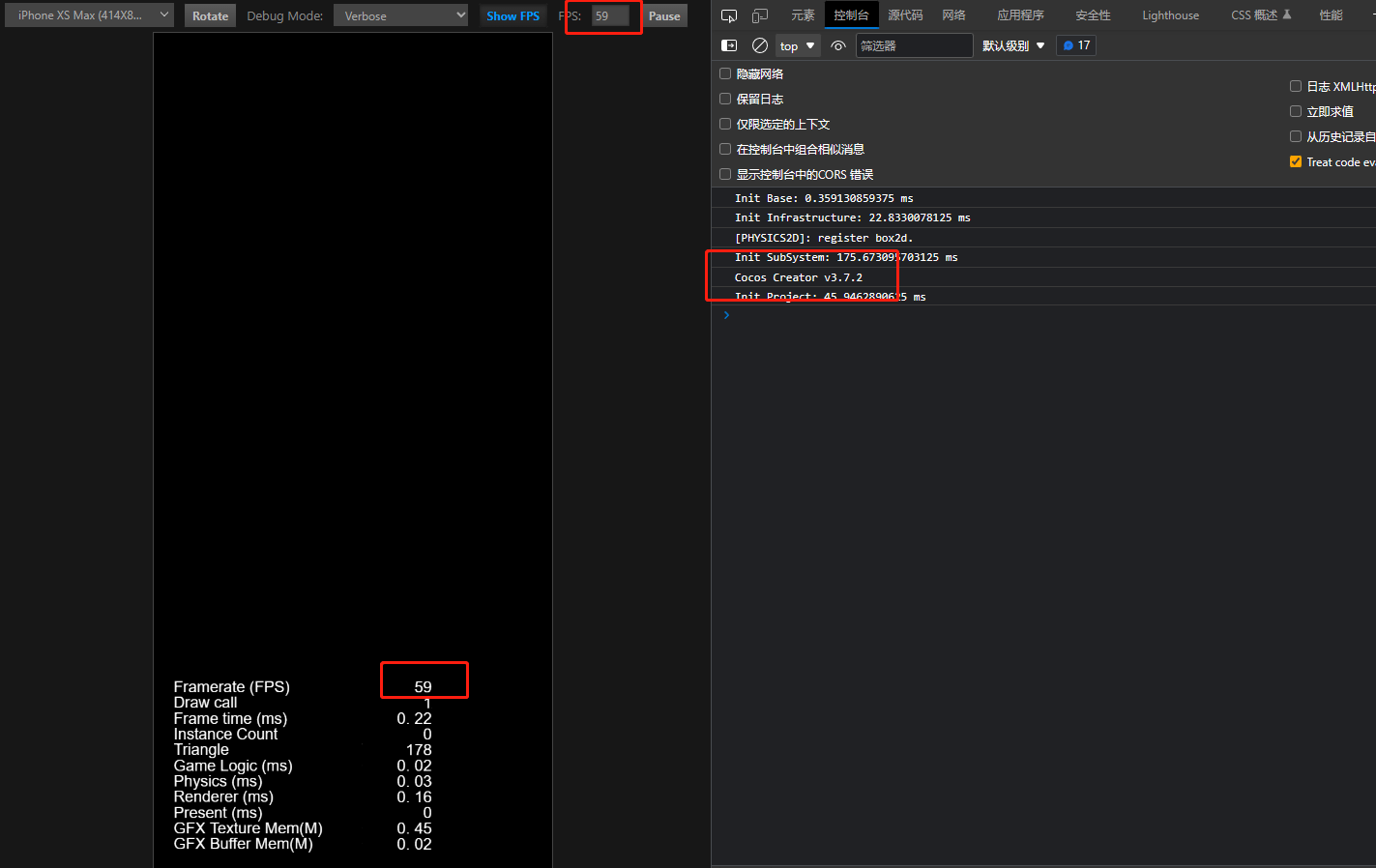
Task: Click the 'Frame time (ms)' stats label
Action: coord(230,718)
